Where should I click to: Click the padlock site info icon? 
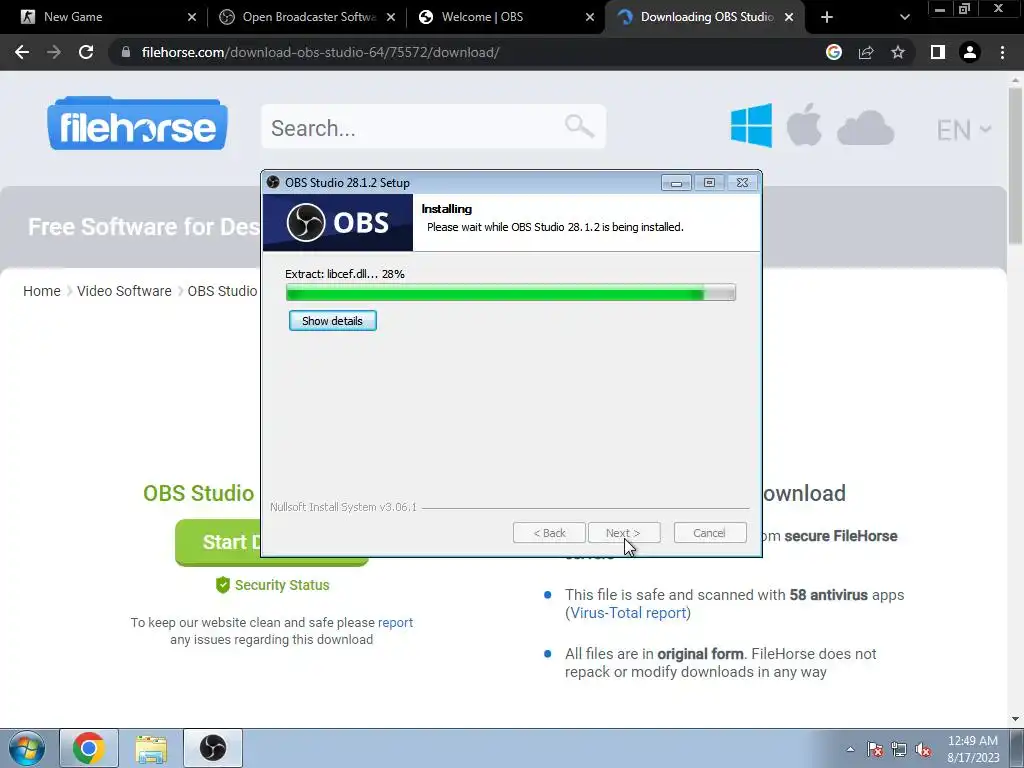pyautogui.click(x=126, y=52)
